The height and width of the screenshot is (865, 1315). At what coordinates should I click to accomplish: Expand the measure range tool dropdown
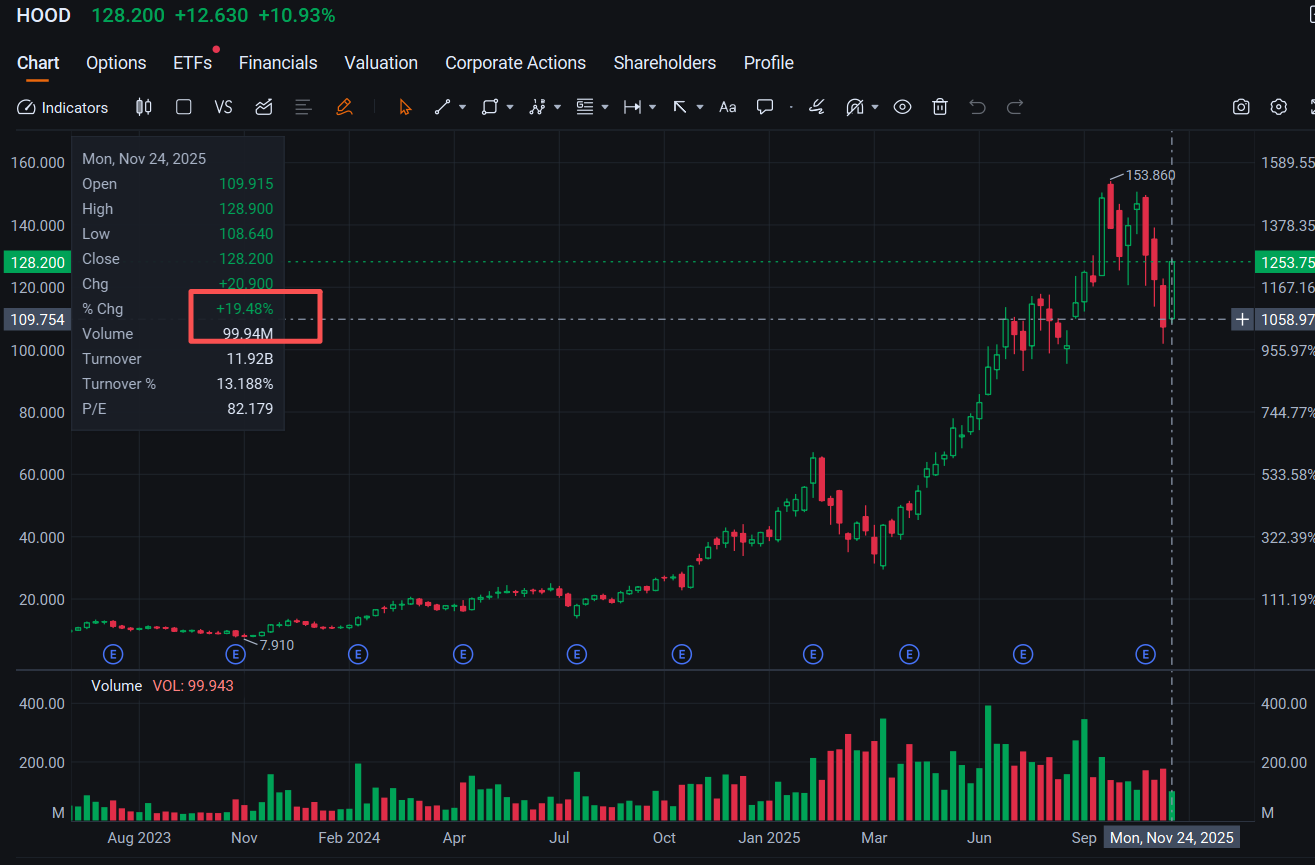[x=653, y=107]
